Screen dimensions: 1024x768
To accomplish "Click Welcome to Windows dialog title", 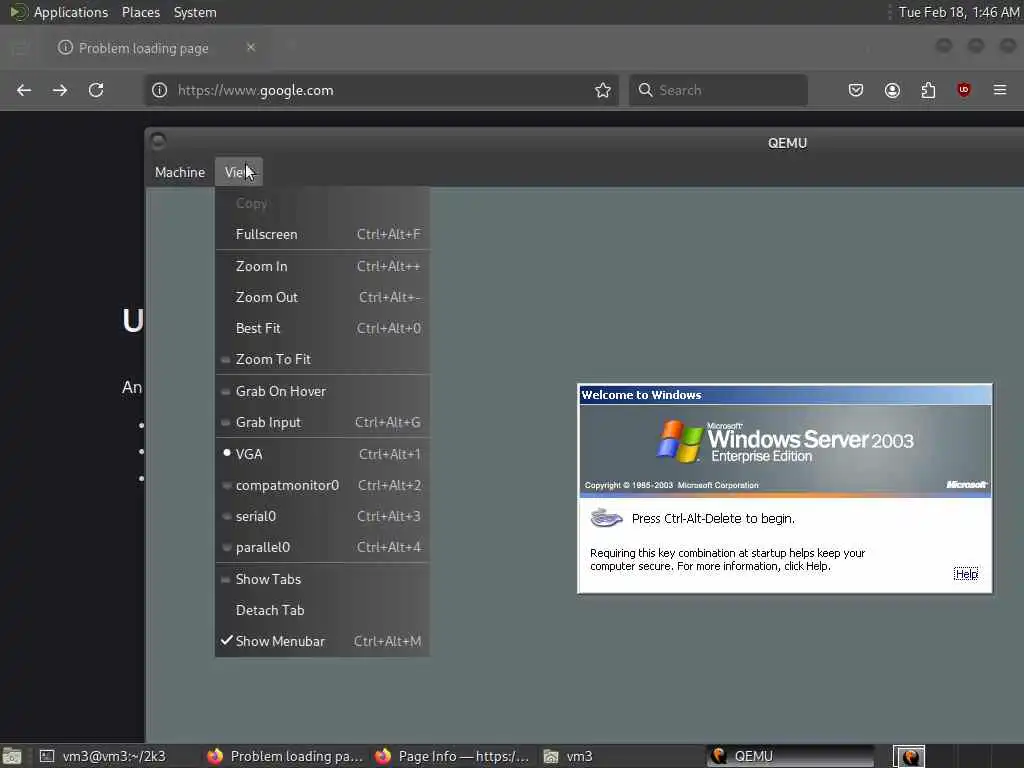I will point(641,395).
